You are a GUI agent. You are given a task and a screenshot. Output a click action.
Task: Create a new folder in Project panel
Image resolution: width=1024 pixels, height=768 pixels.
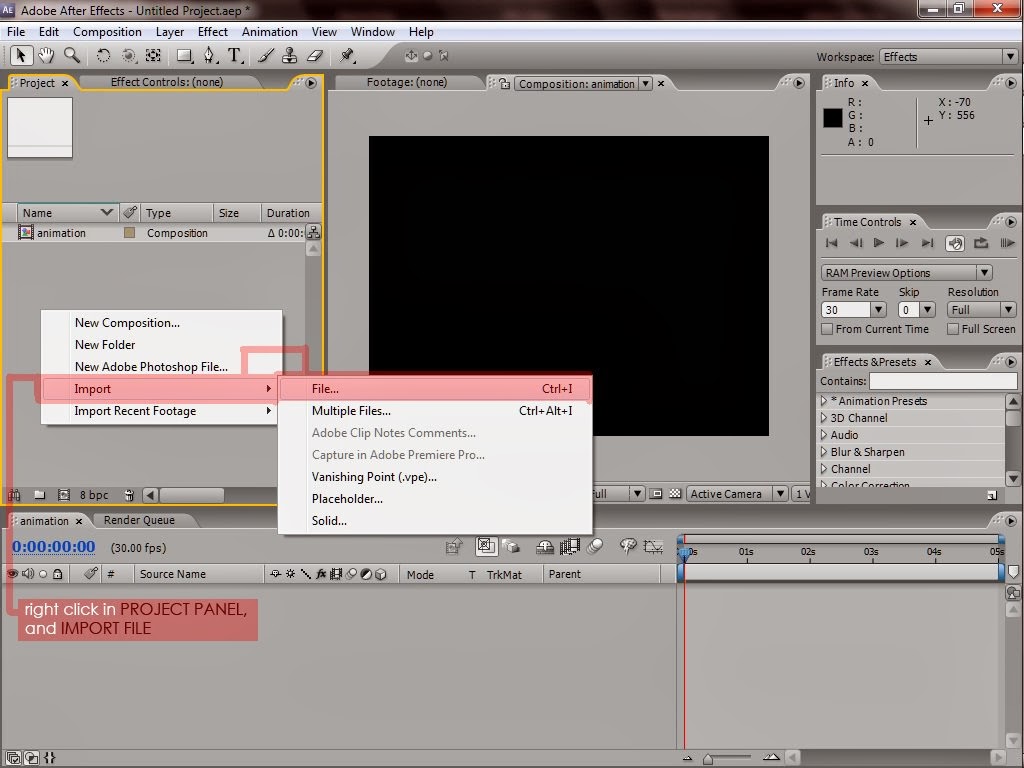(x=40, y=494)
